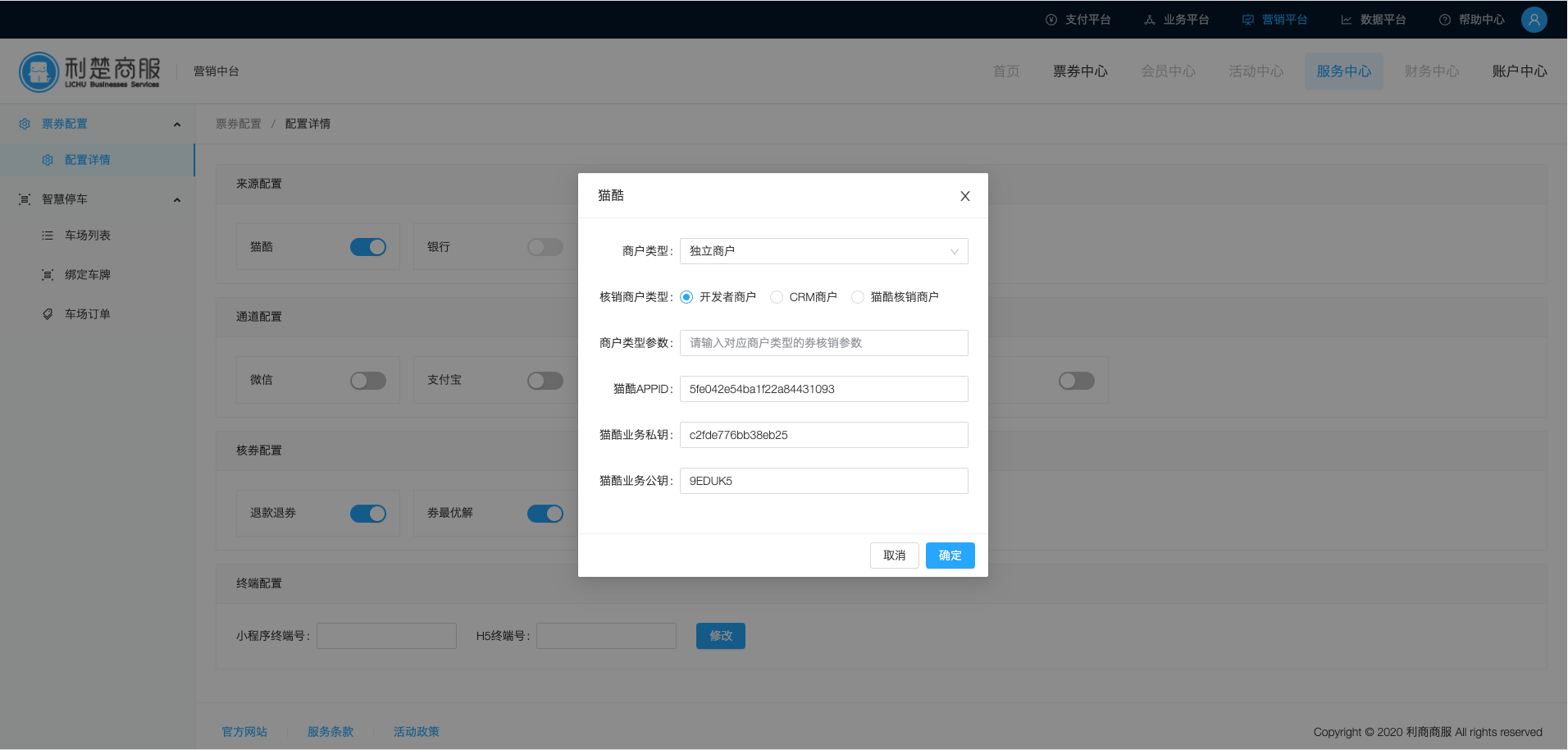Open the 活动政策 footer link

tap(417, 732)
